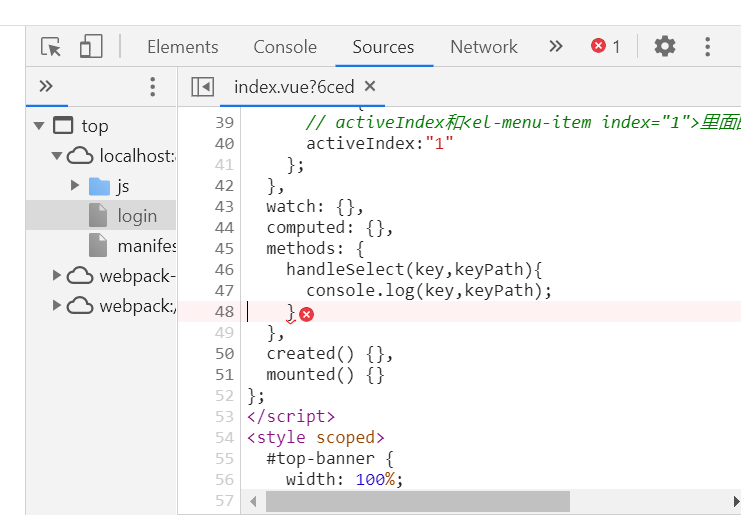Expand the webpack- tree node arrow

57,275
